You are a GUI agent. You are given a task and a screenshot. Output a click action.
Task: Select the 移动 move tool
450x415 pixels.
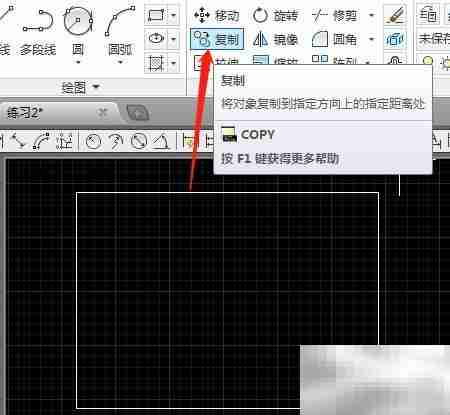(x=217, y=15)
